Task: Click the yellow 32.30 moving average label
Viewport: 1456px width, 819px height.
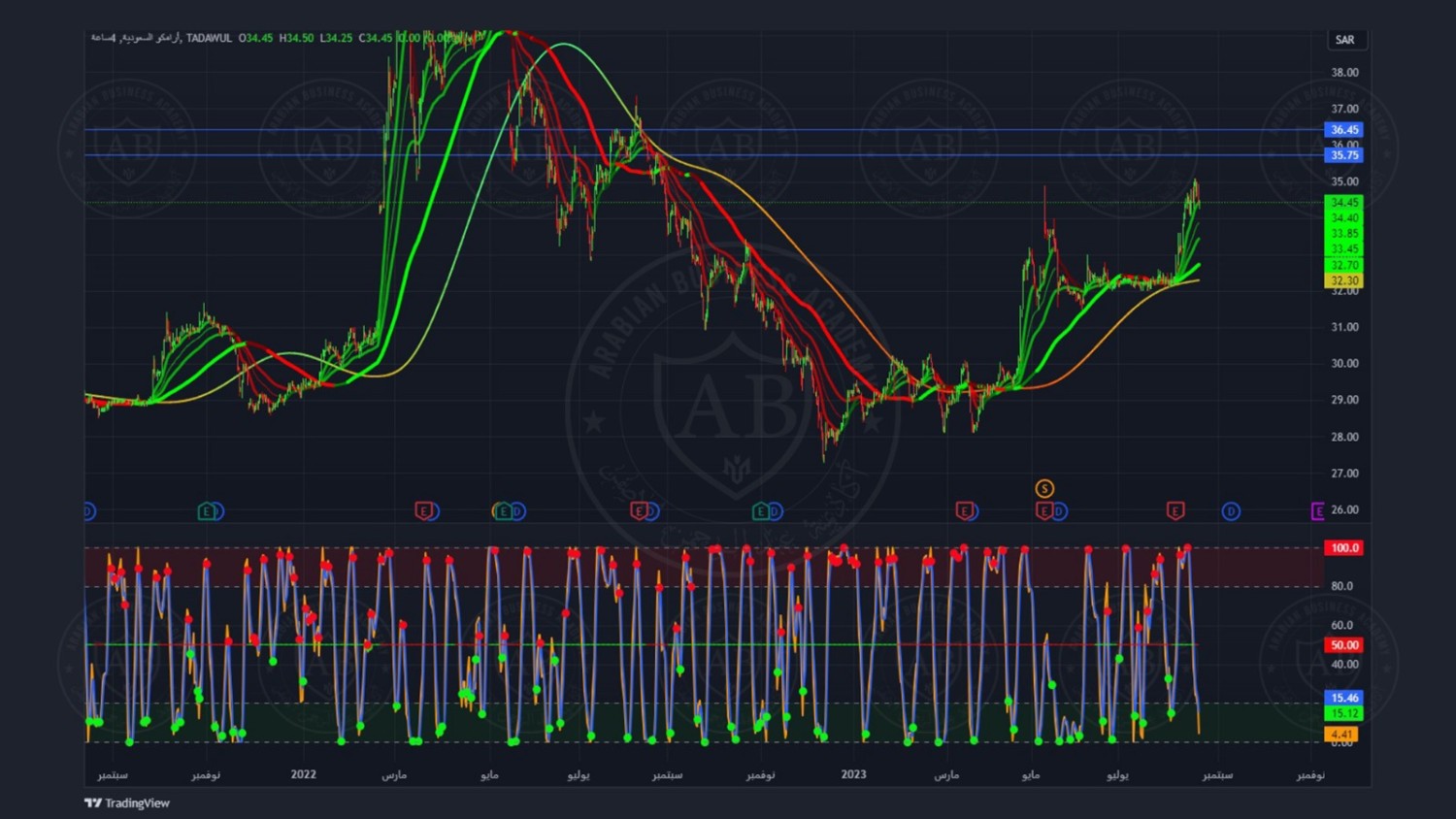Action: coord(1344,280)
